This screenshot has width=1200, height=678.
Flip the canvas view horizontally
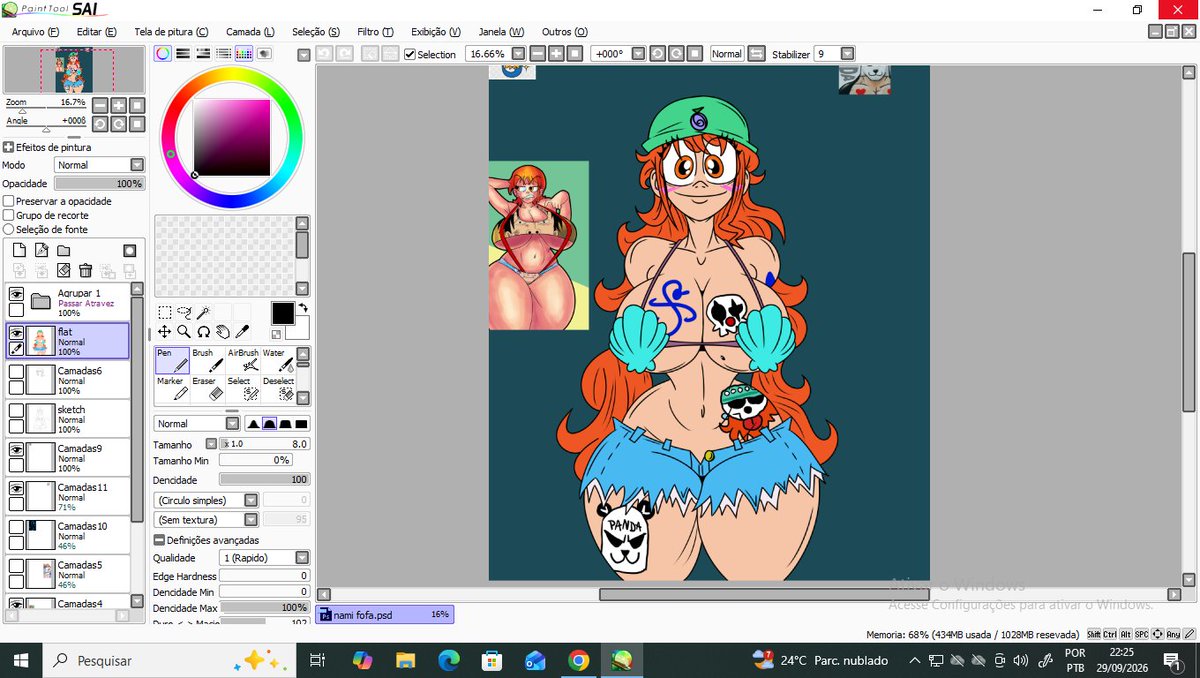pyautogui.click(x=756, y=54)
